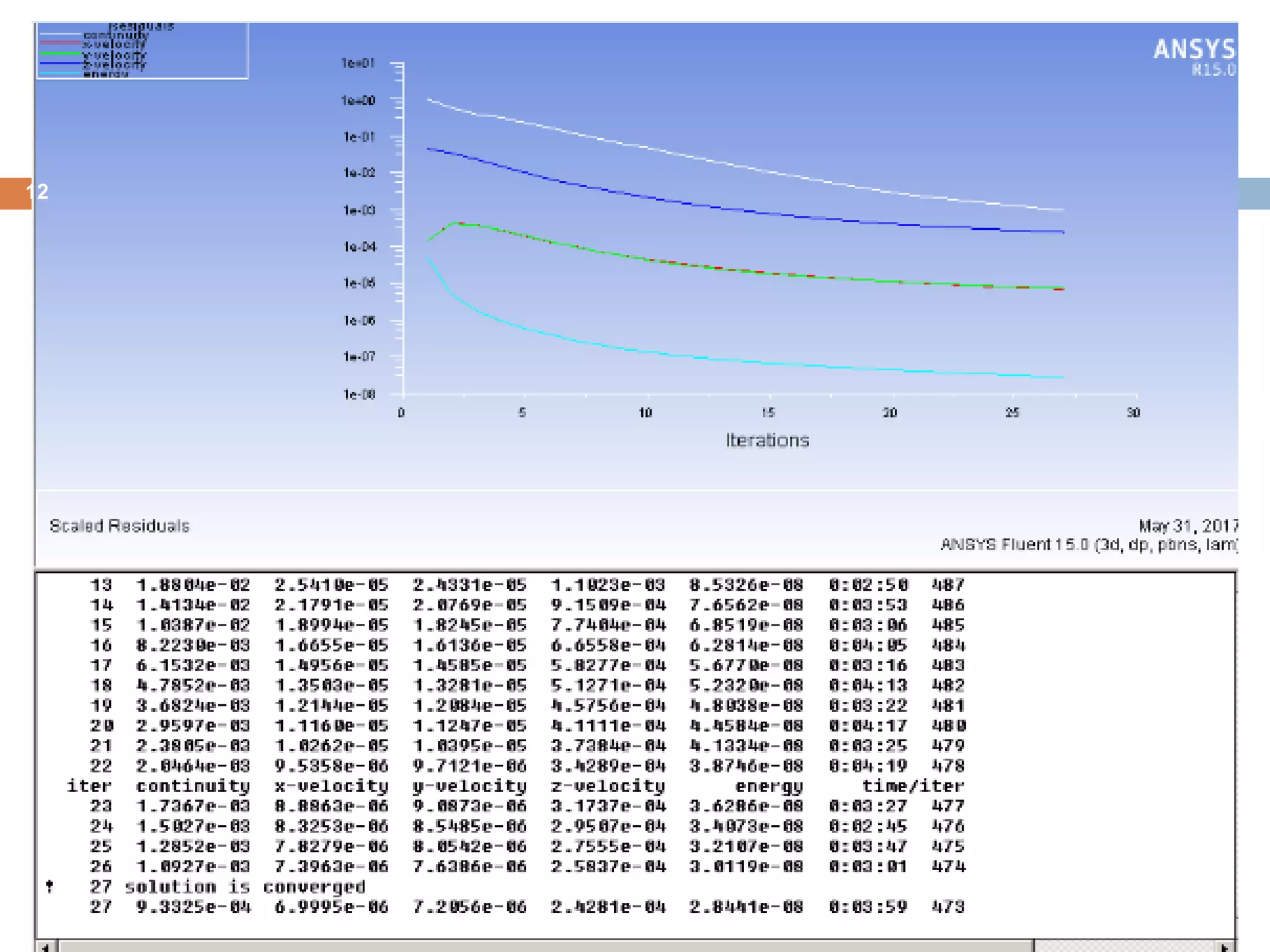1270x952 pixels.
Task: Click the Residuals legend title
Action: coord(141,26)
